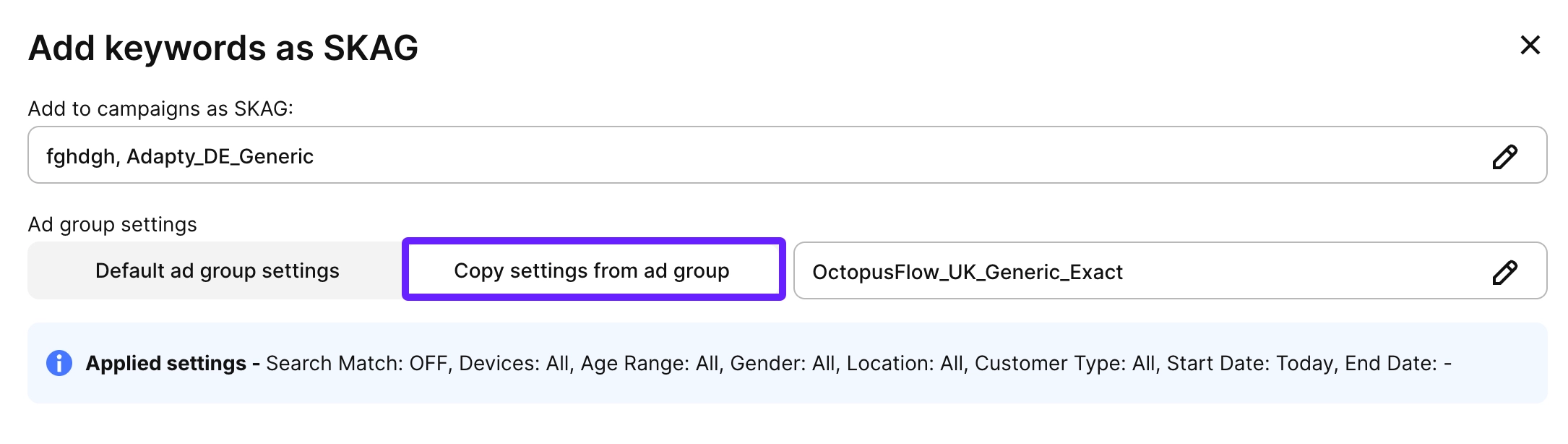Click the 'Ad group settings' label
The height and width of the screenshot is (444, 1568).
(x=112, y=224)
